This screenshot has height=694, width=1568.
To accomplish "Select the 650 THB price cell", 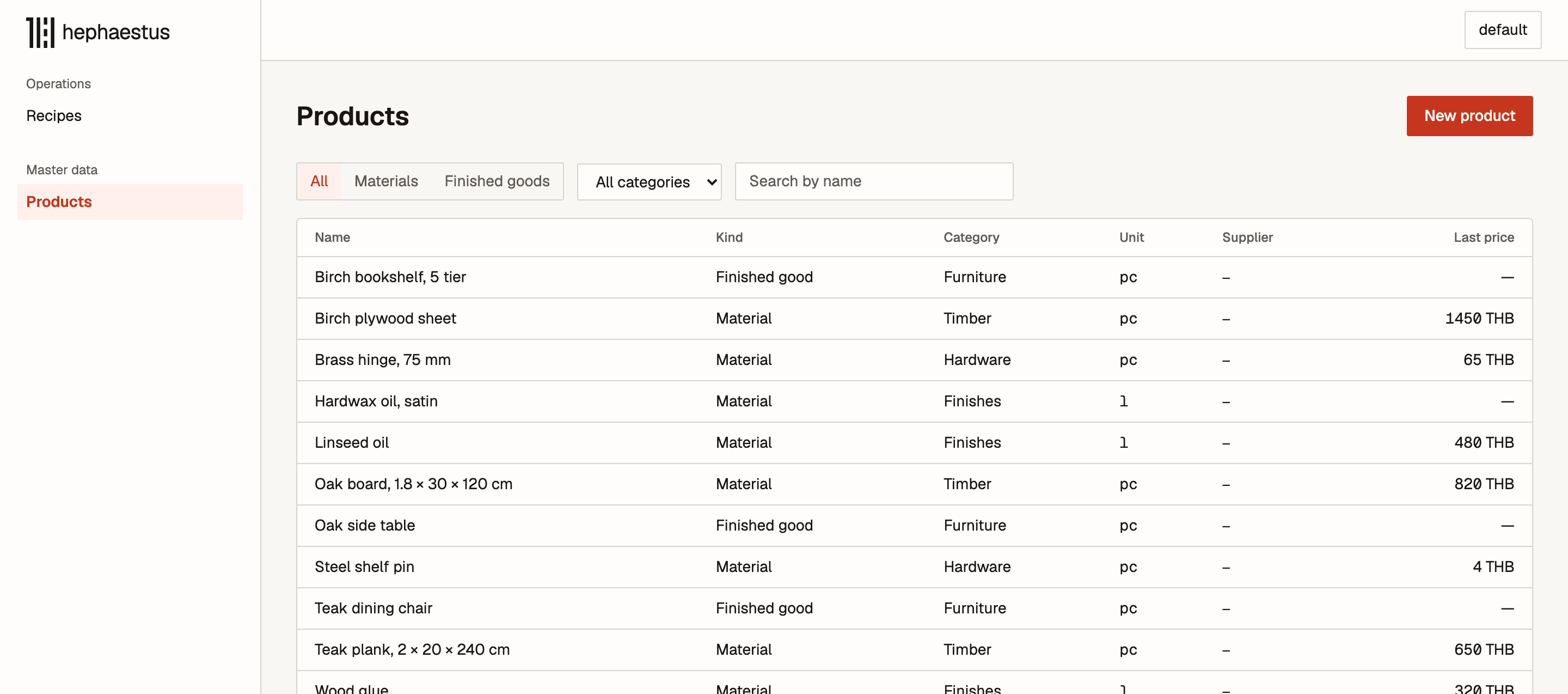I will (x=1484, y=649).
